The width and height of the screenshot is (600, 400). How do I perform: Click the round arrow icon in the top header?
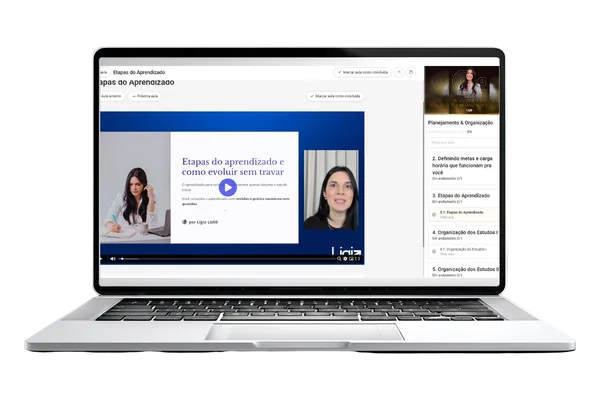399,72
